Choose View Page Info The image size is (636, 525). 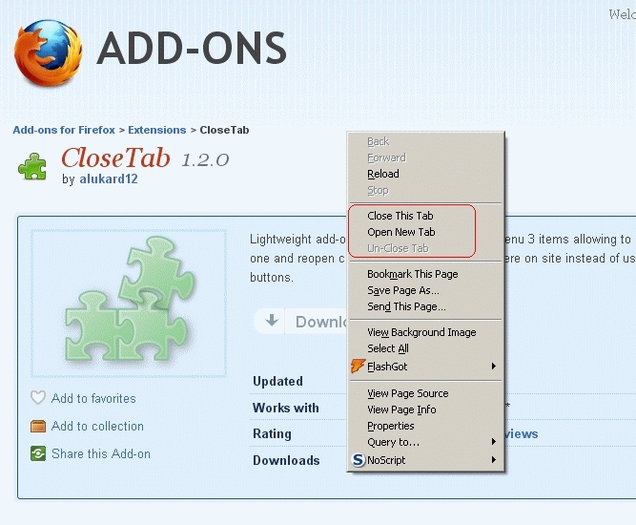[x=425, y=409]
